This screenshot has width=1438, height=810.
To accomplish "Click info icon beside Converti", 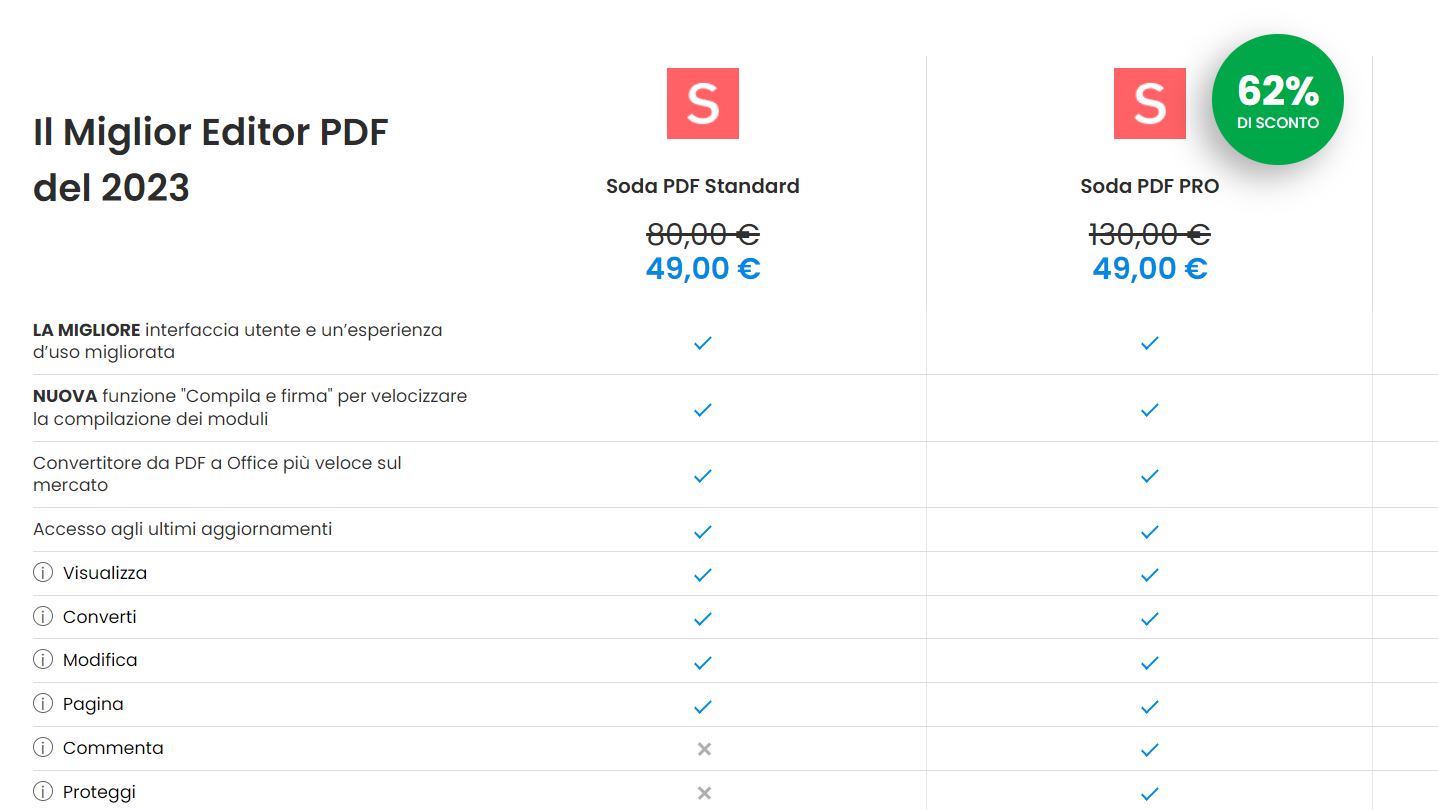I will pyautogui.click(x=43, y=617).
